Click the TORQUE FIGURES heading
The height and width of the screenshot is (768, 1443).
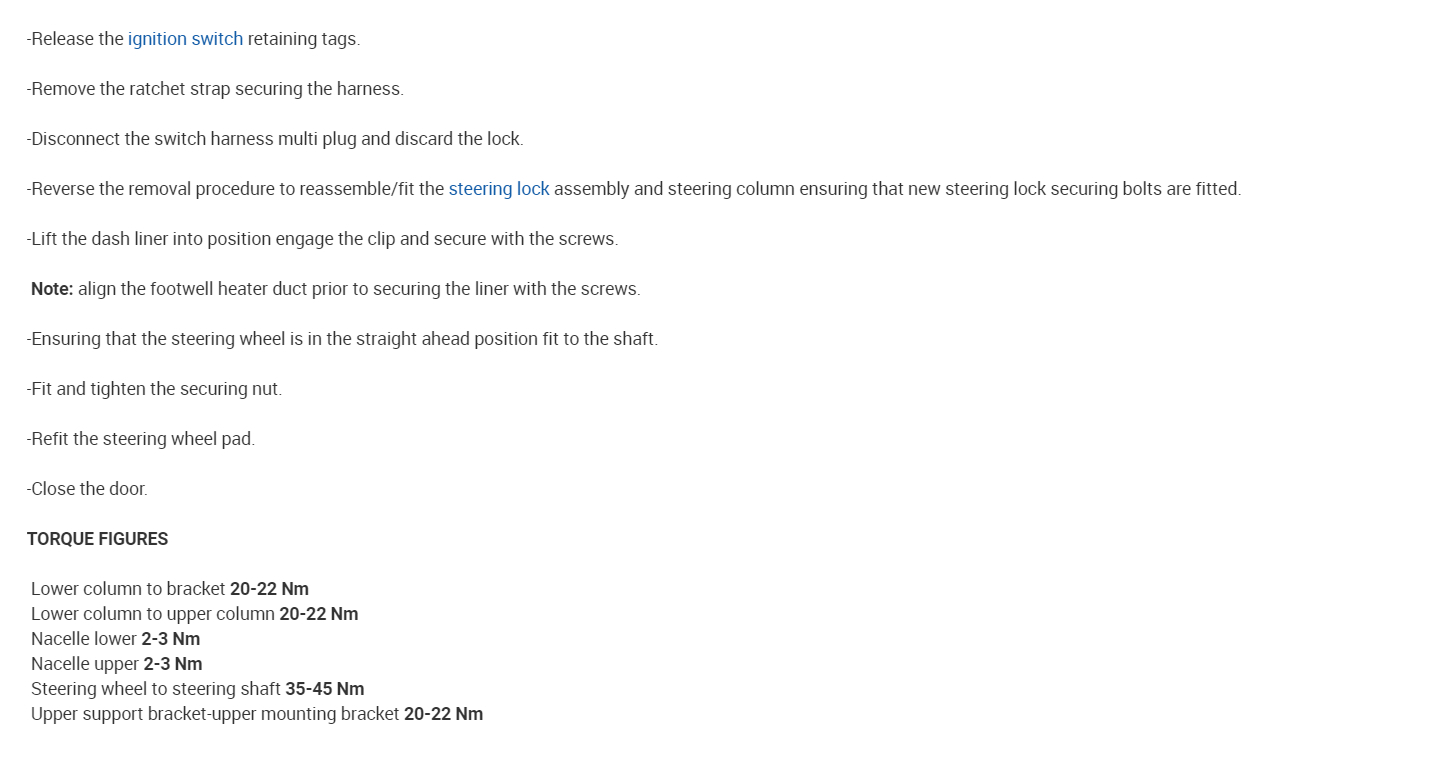click(x=97, y=539)
